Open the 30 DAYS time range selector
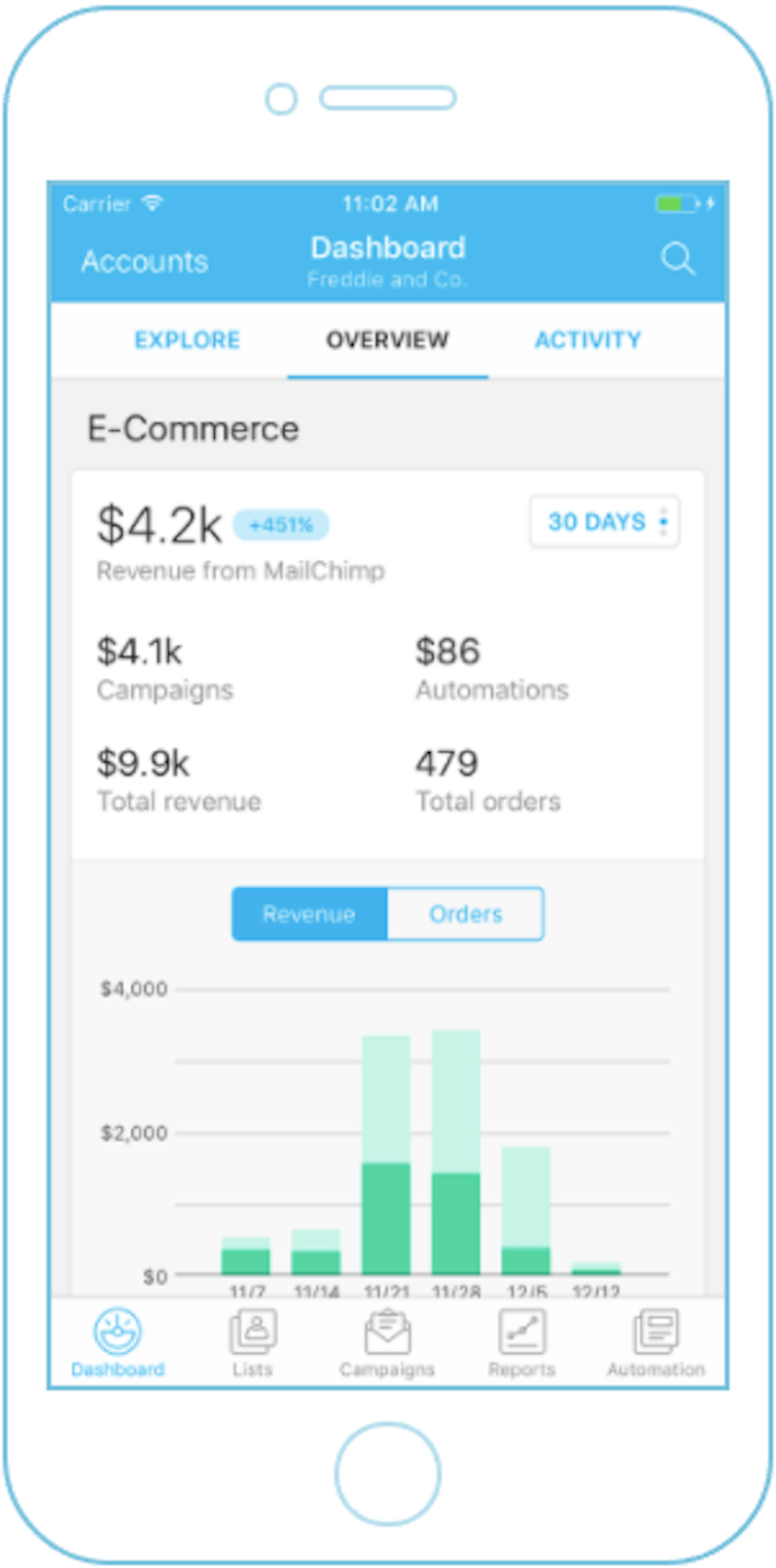 click(595, 521)
